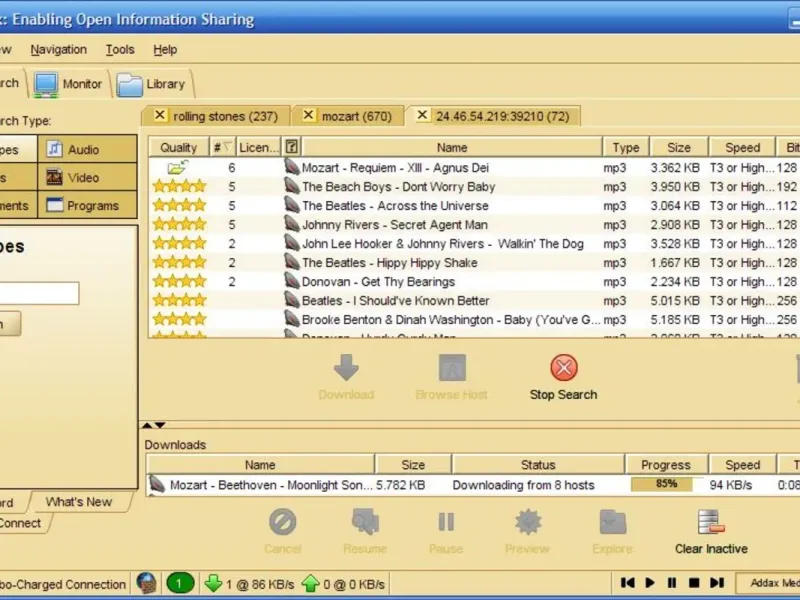The image size is (800, 600).
Task: Click the green connection quality indicator
Action: [180, 583]
